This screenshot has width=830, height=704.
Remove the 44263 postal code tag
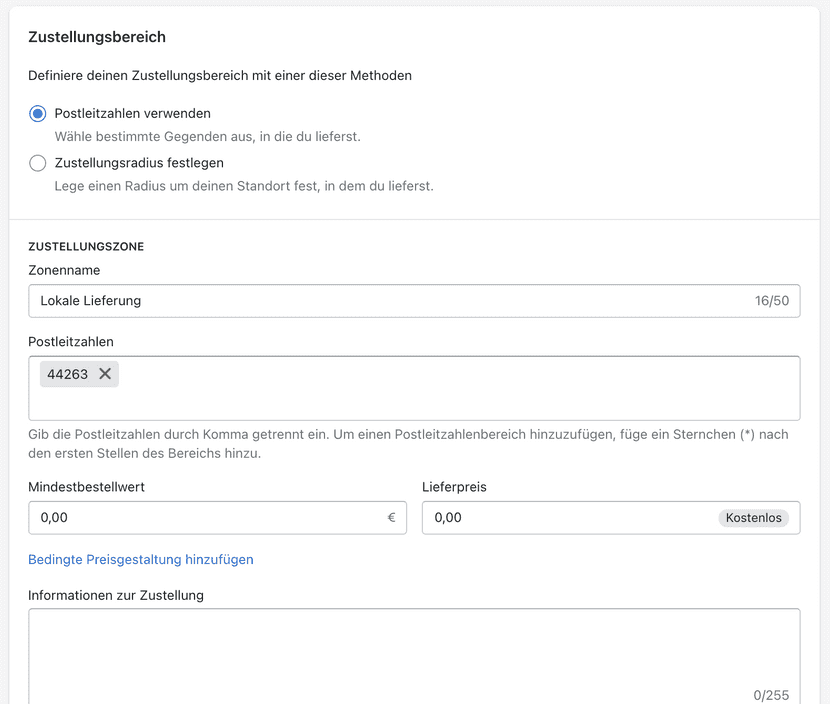tap(105, 374)
